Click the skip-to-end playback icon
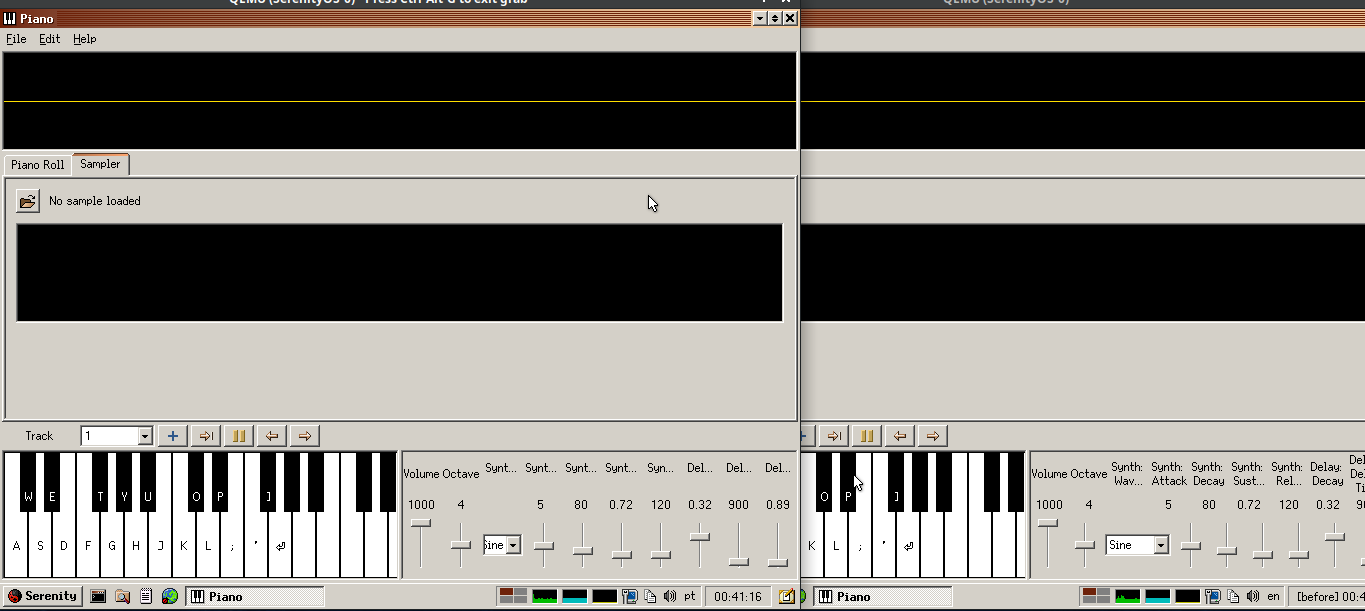Image resolution: width=1365 pixels, height=611 pixels. click(x=206, y=435)
